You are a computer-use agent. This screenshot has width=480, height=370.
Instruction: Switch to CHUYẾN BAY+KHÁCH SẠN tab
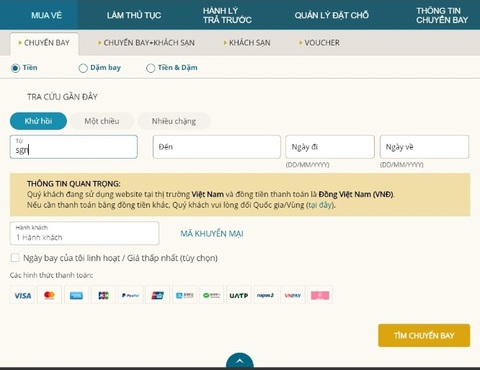[x=146, y=43]
